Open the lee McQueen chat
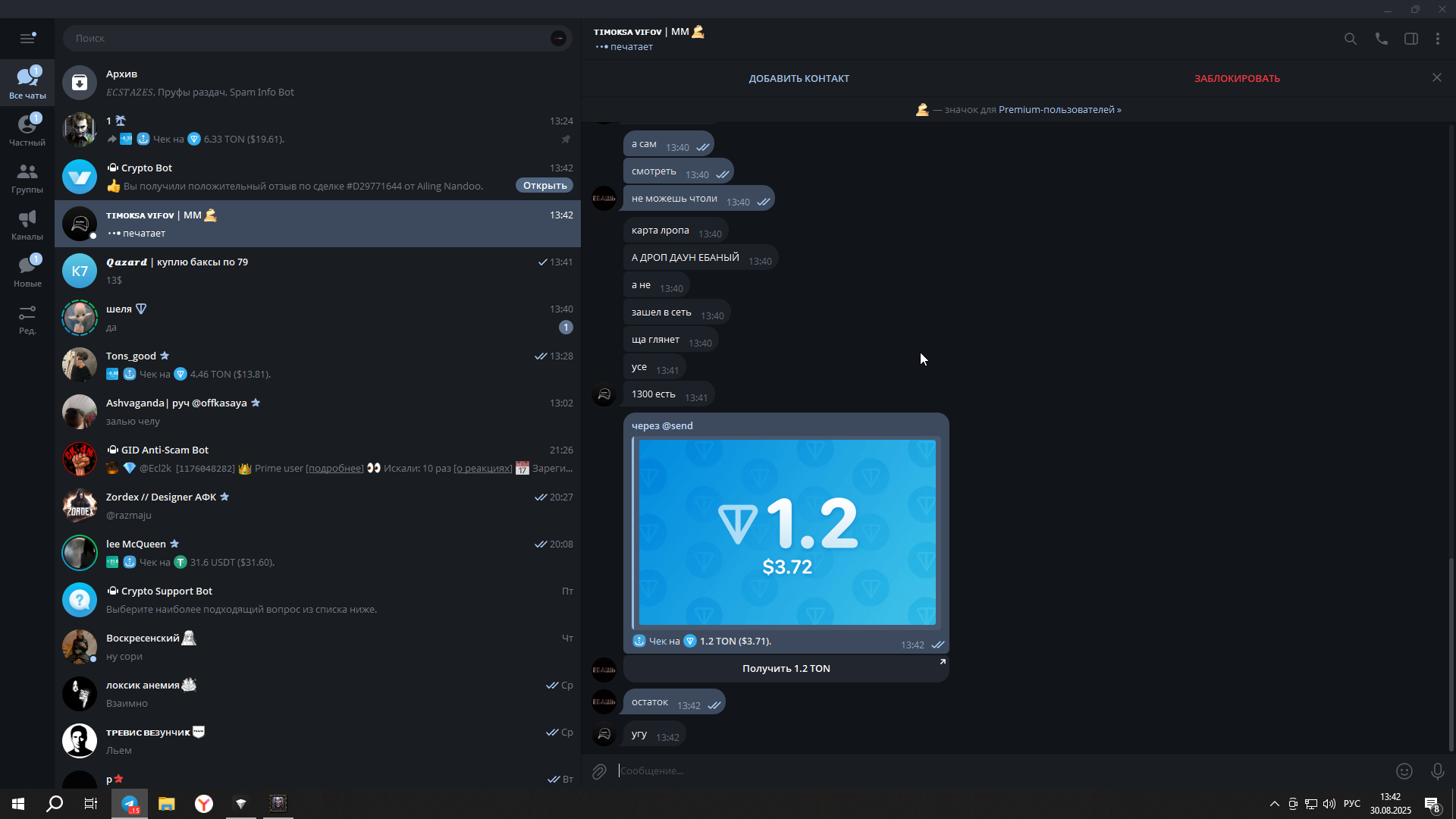 pyautogui.click(x=318, y=553)
